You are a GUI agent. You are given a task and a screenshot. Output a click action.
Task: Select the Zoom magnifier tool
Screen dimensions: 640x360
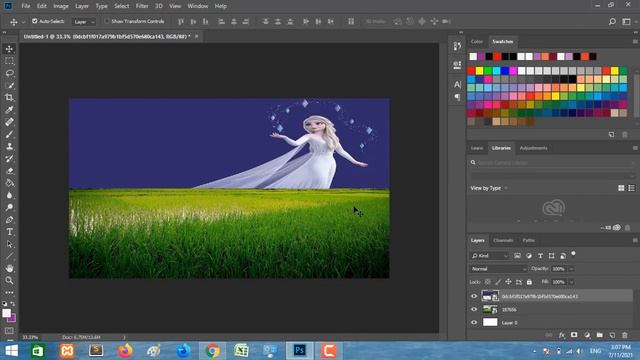[9, 280]
